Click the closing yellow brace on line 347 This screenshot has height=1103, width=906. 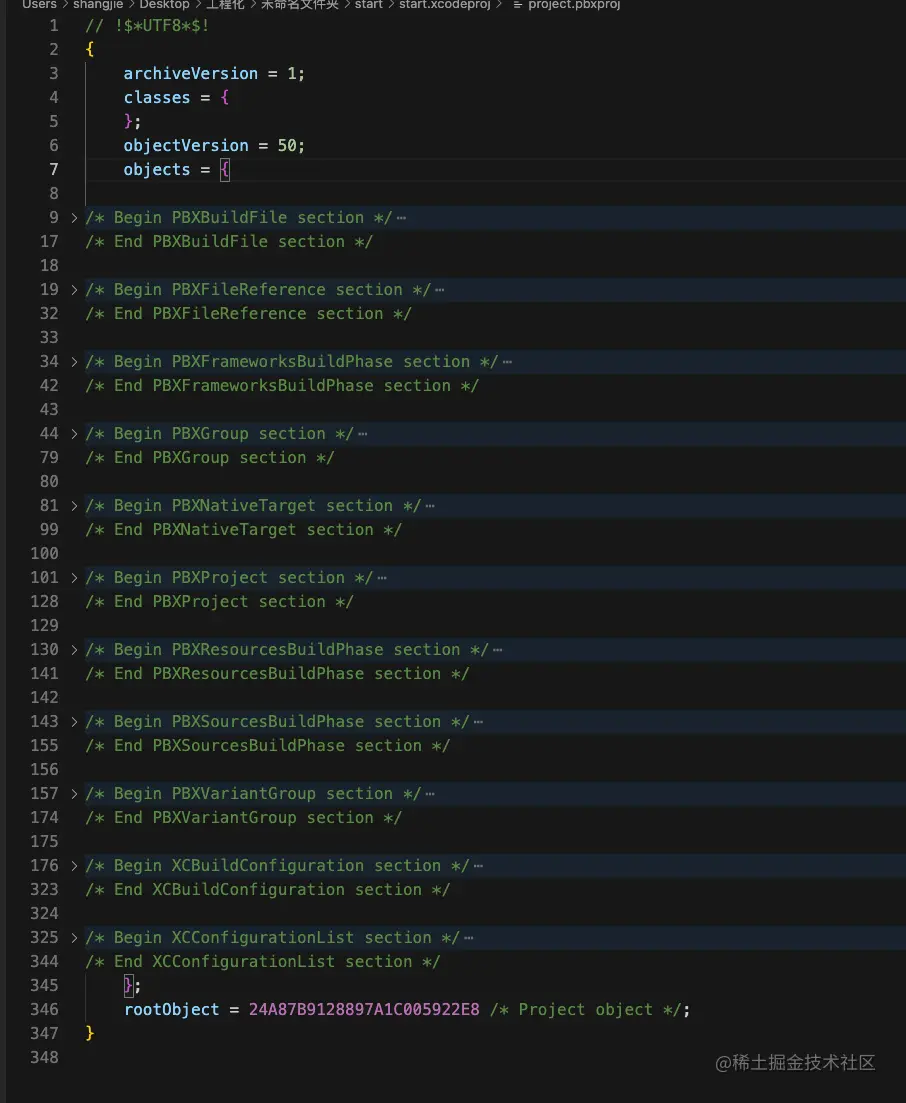tap(89, 1033)
